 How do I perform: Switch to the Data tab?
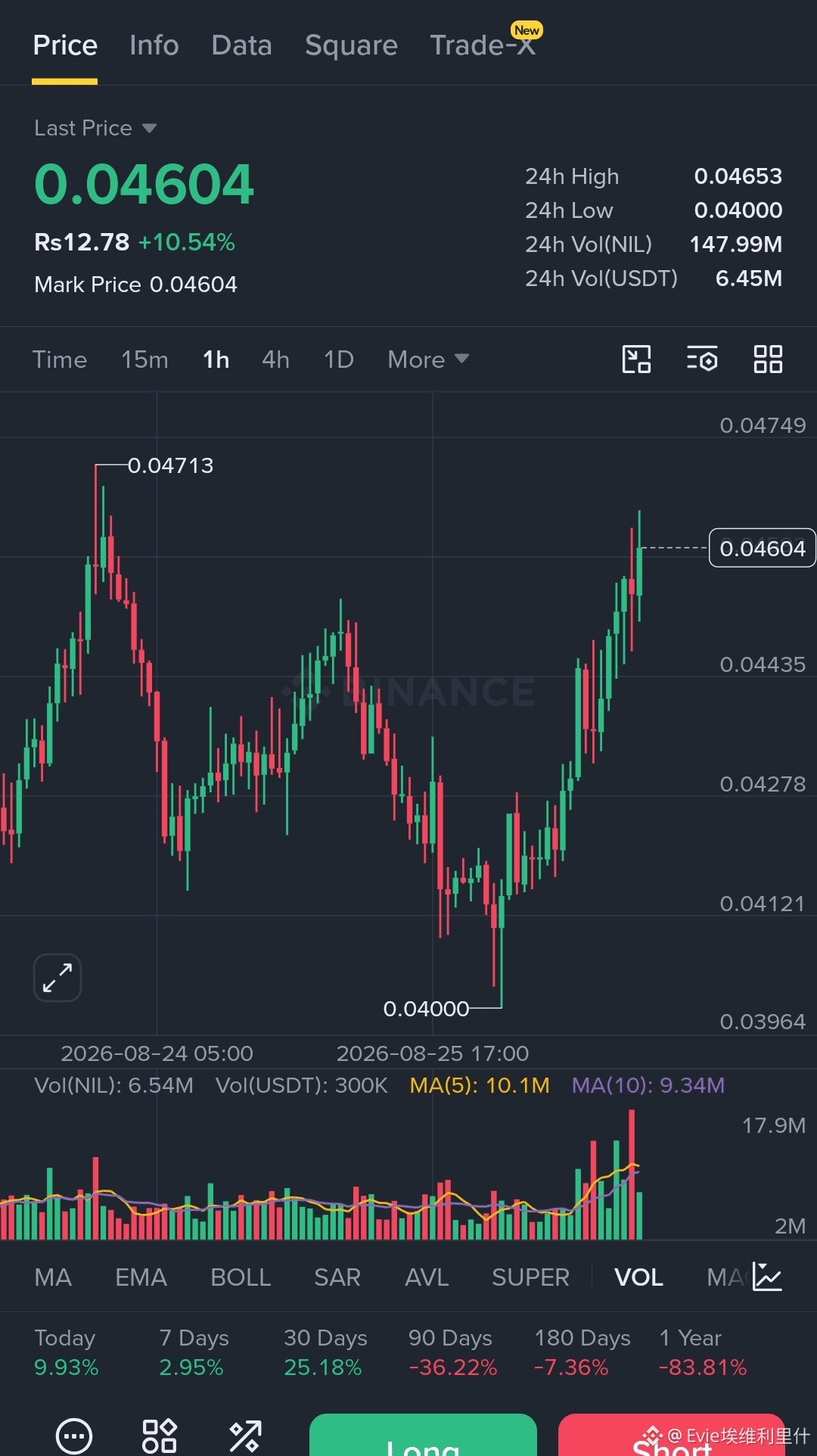coord(241,45)
